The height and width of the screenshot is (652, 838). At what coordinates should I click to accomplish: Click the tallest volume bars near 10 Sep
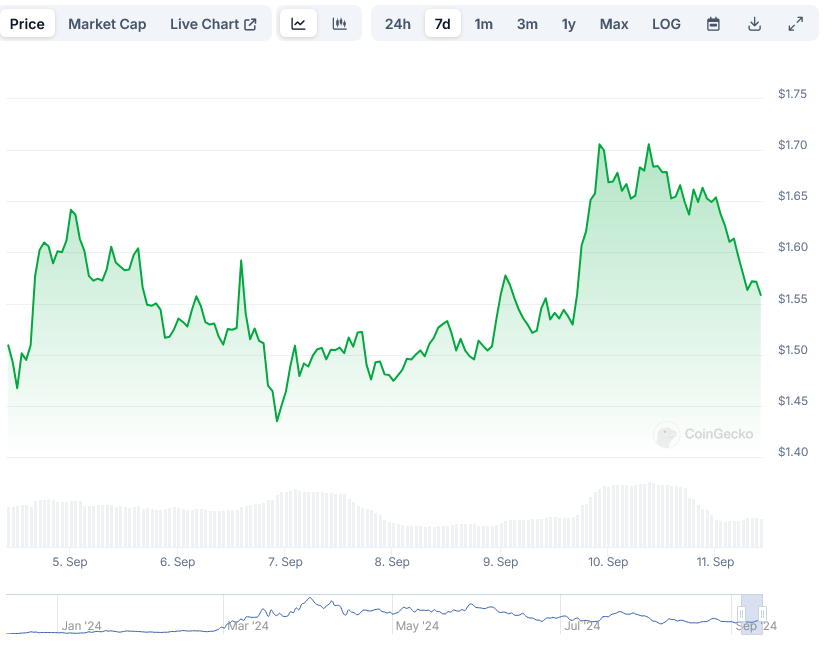click(x=649, y=515)
